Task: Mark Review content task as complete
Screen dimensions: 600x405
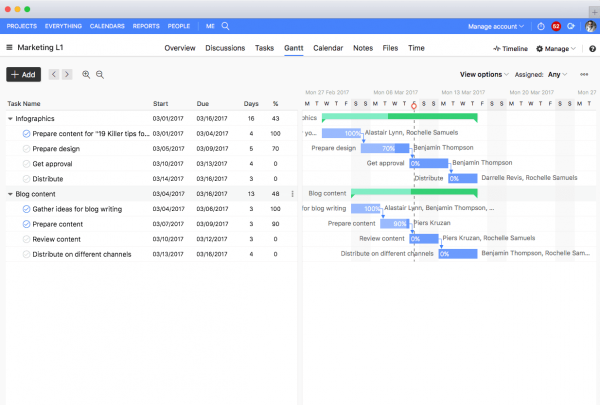Action: click(x=26, y=239)
